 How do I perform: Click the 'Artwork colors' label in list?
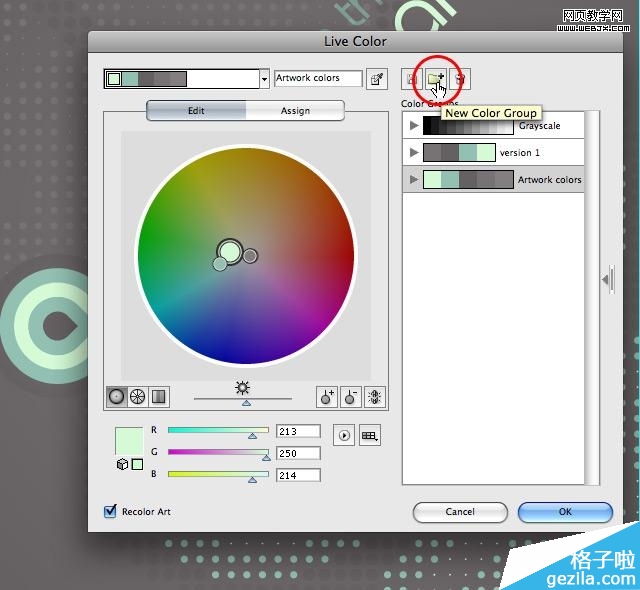click(549, 180)
